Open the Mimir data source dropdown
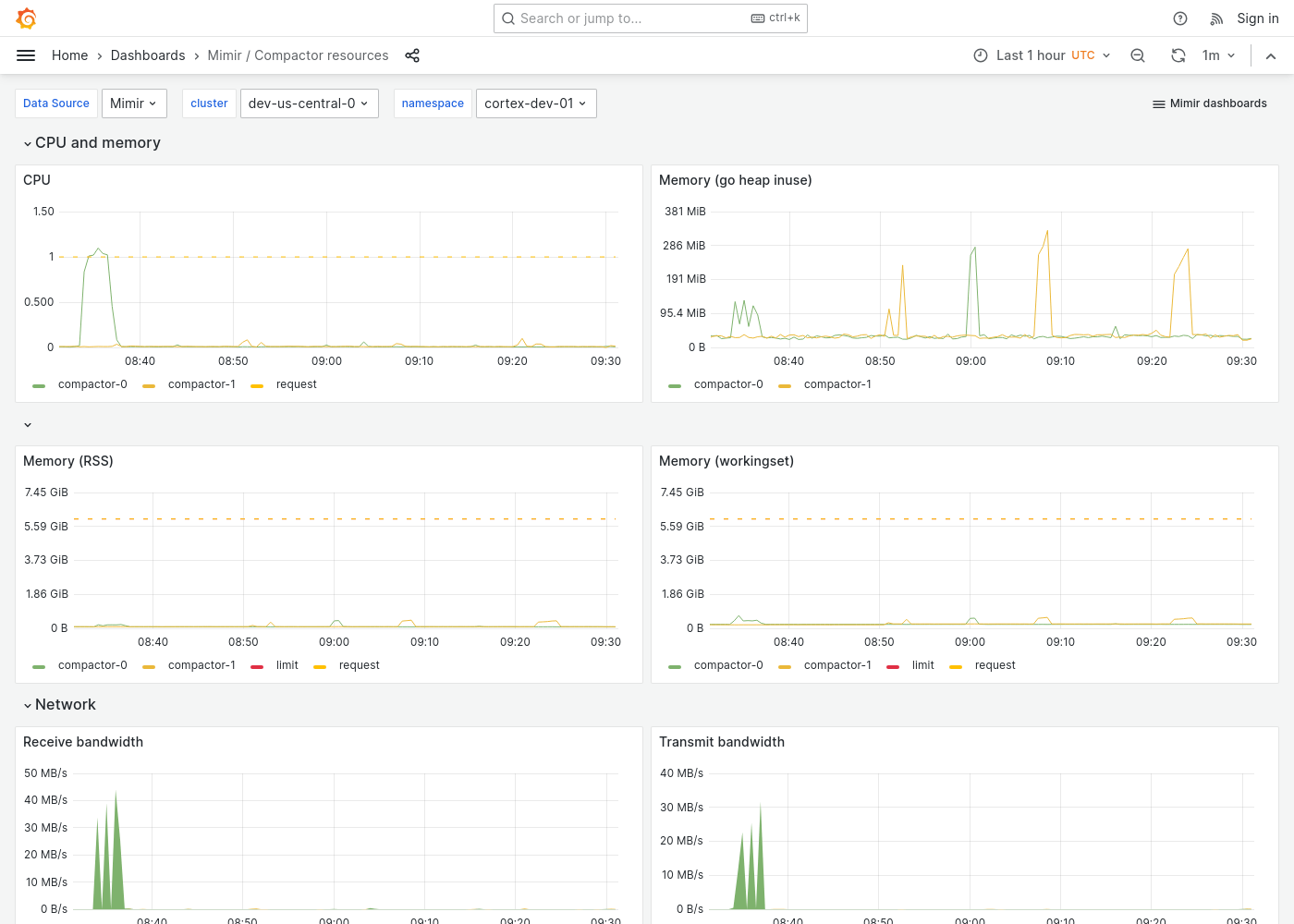 [134, 103]
